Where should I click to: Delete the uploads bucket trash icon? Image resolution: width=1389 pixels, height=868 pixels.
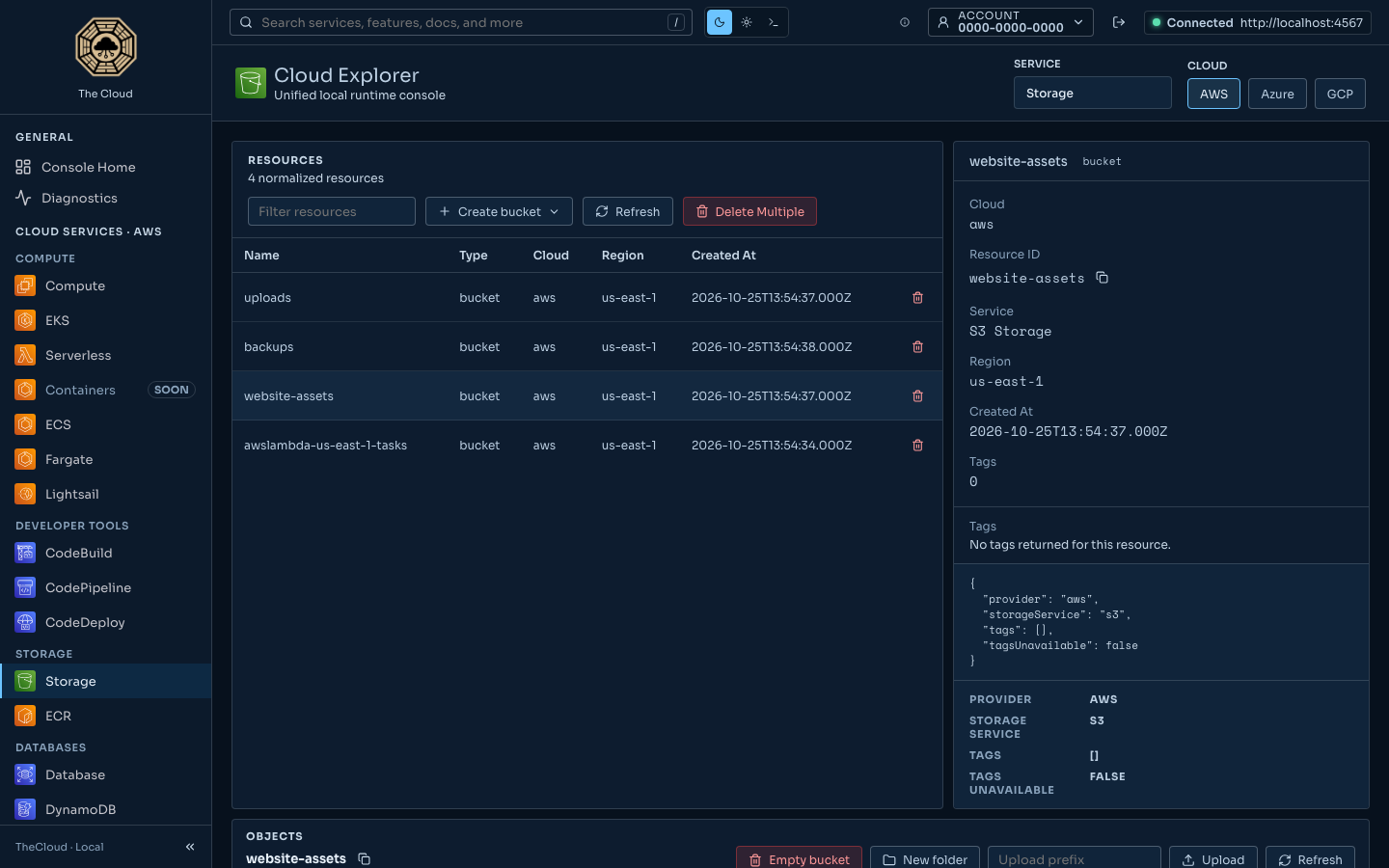918,297
